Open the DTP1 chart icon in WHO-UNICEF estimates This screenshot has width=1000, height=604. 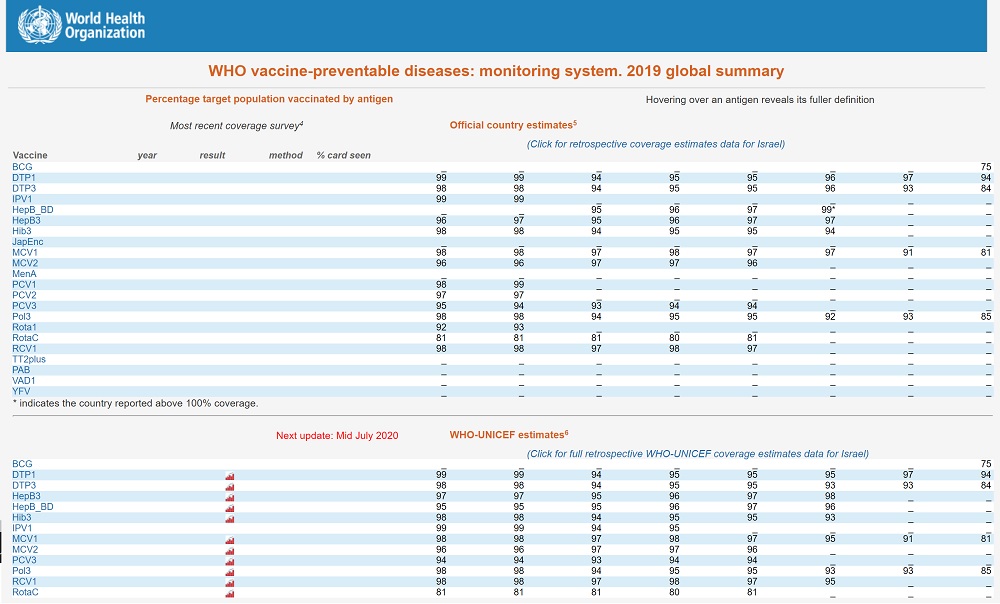coord(230,475)
